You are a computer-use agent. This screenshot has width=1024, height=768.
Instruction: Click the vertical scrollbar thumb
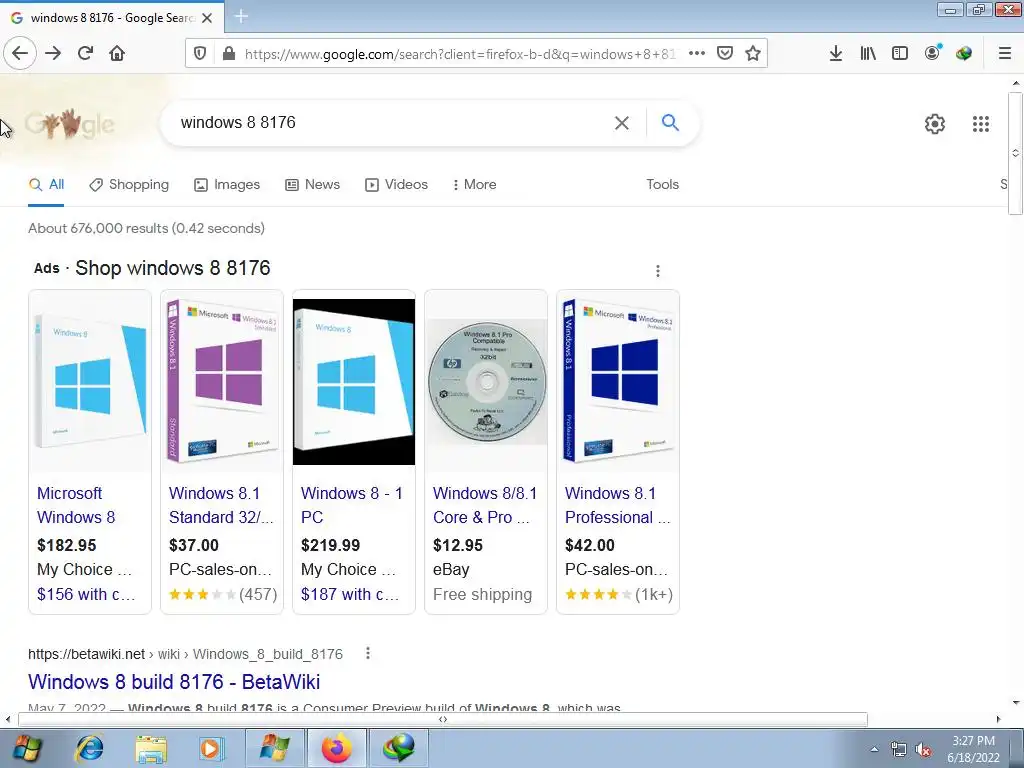click(1015, 153)
